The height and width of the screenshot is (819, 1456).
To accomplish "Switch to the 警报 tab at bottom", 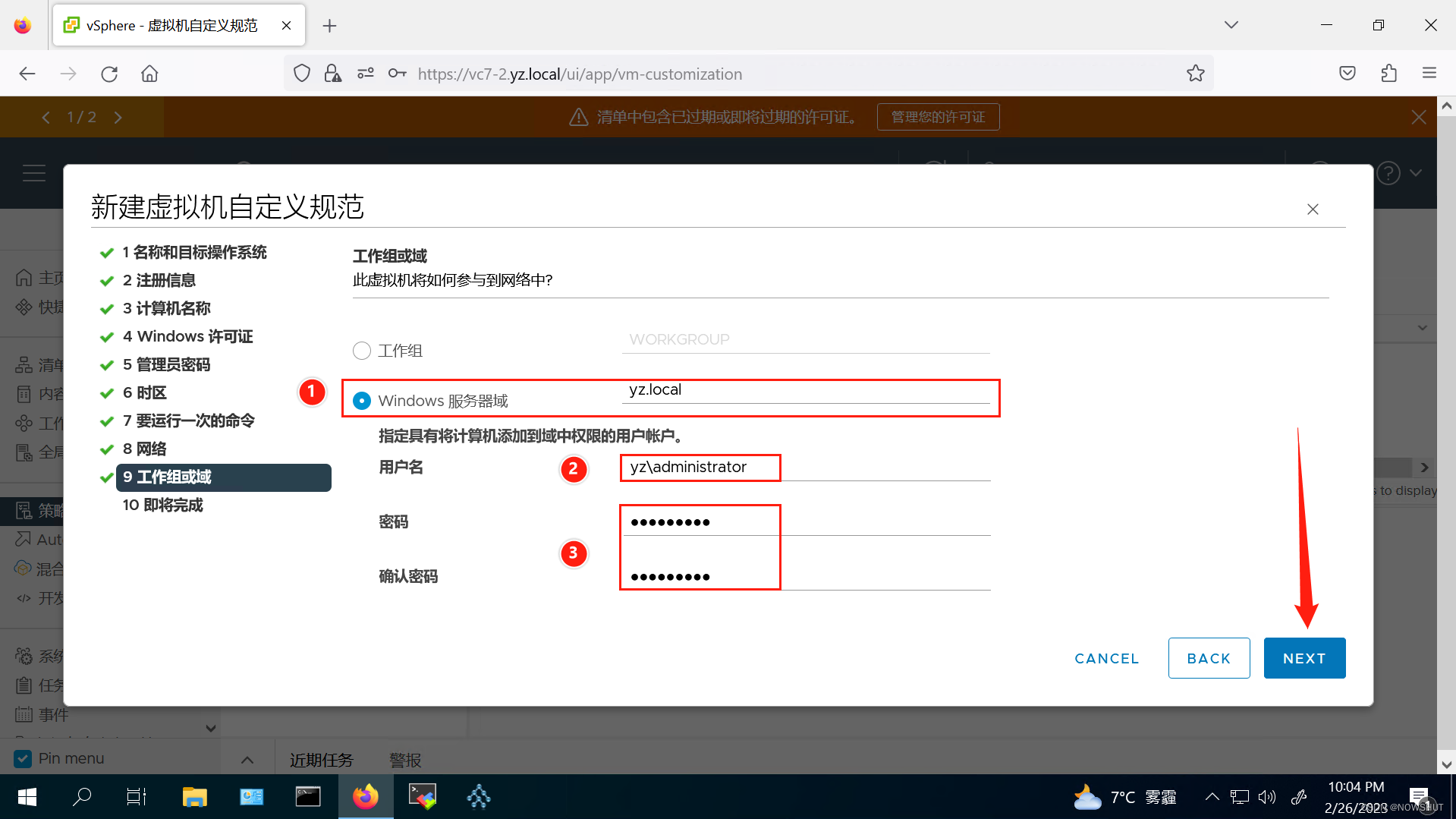I will [404, 759].
